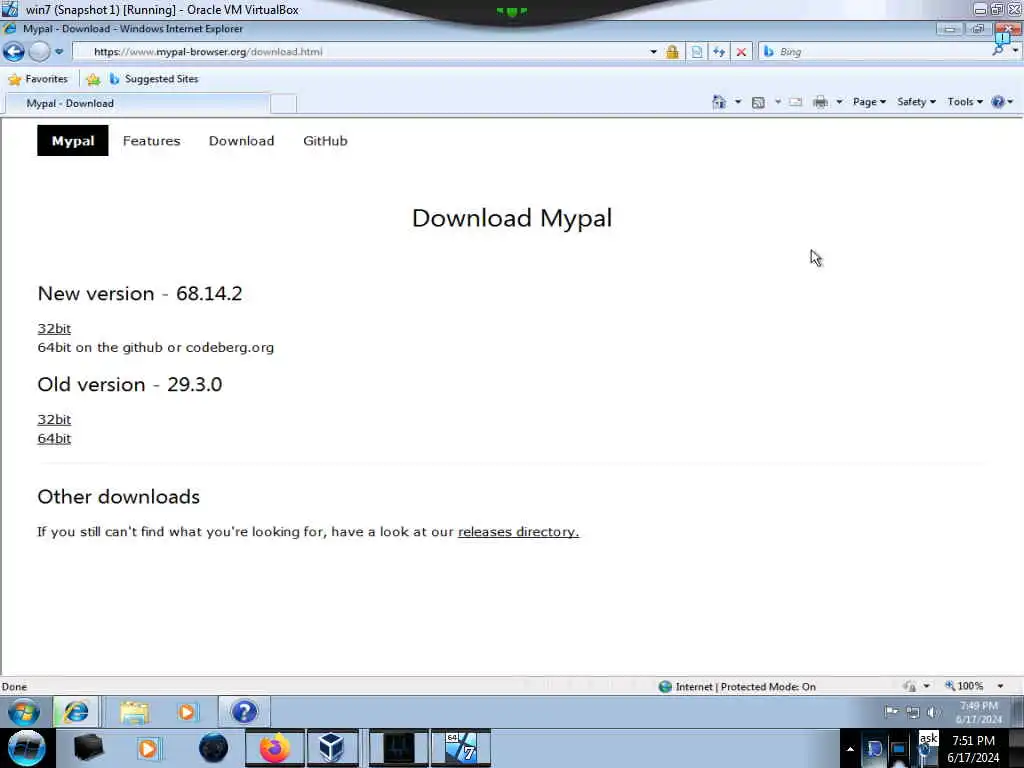
Task: Open the Page menu
Action: coord(869,102)
